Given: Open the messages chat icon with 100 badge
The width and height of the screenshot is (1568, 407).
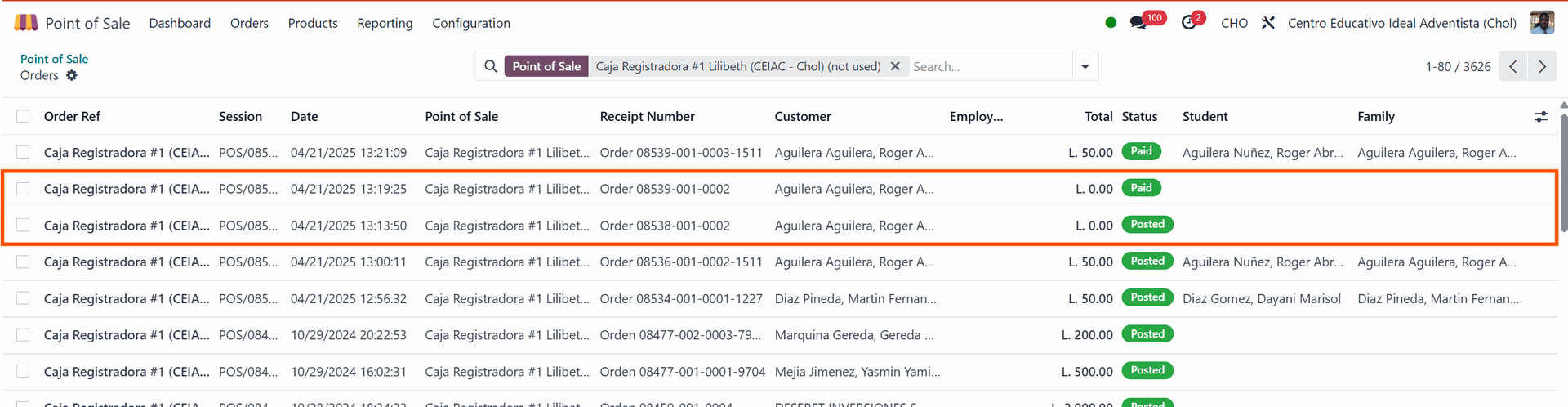Looking at the screenshot, I should (x=1138, y=23).
